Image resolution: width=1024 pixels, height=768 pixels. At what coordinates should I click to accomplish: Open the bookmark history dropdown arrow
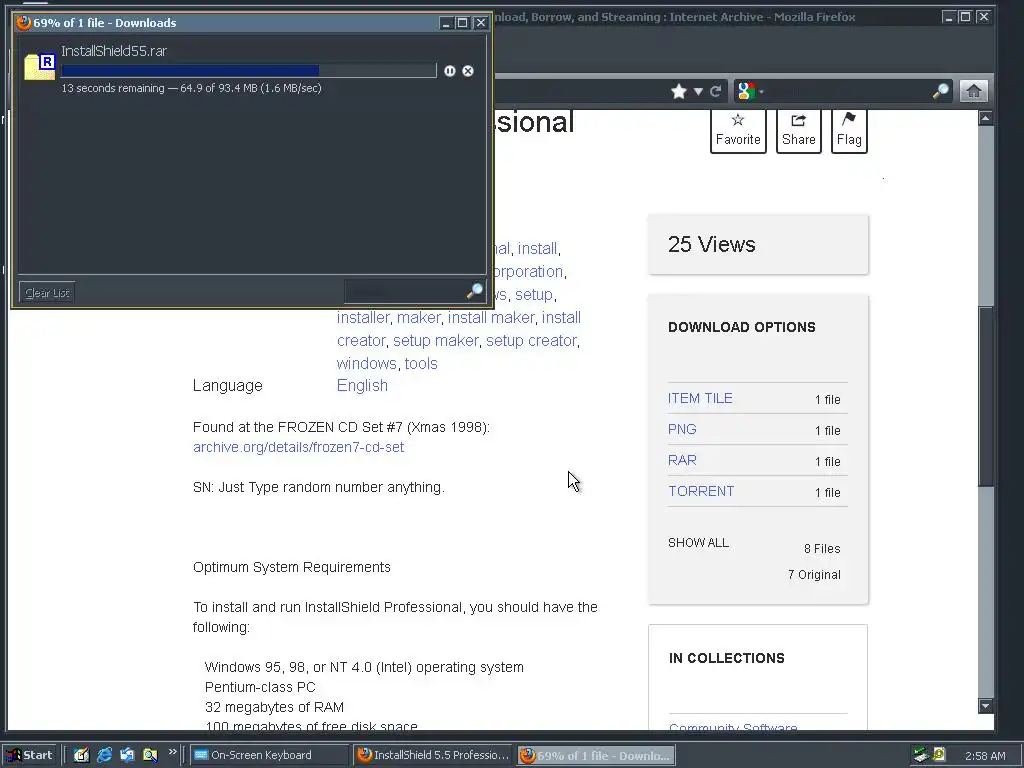click(x=698, y=91)
